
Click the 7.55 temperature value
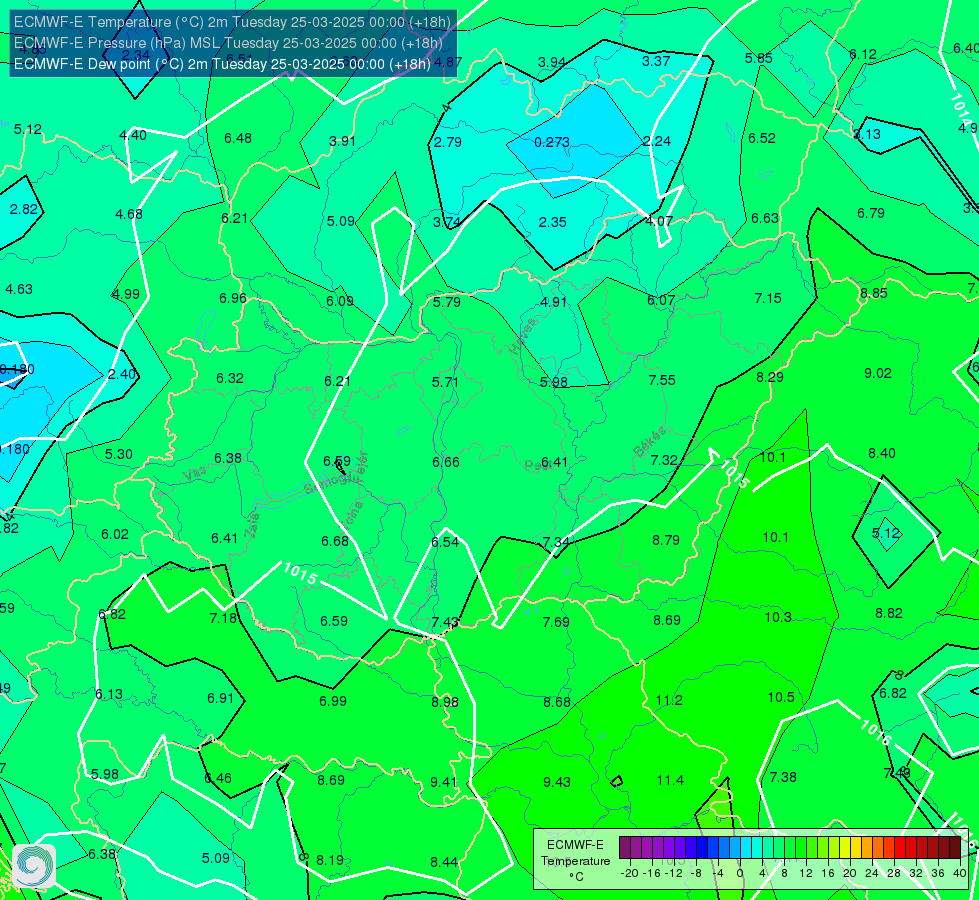(662, 380)
